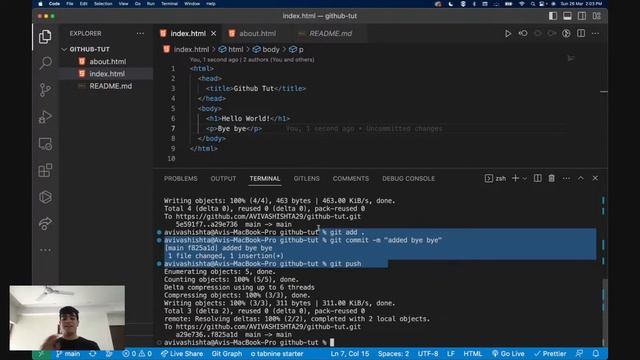Toggle bottom panel layout icon

click(x=567, y=16)
